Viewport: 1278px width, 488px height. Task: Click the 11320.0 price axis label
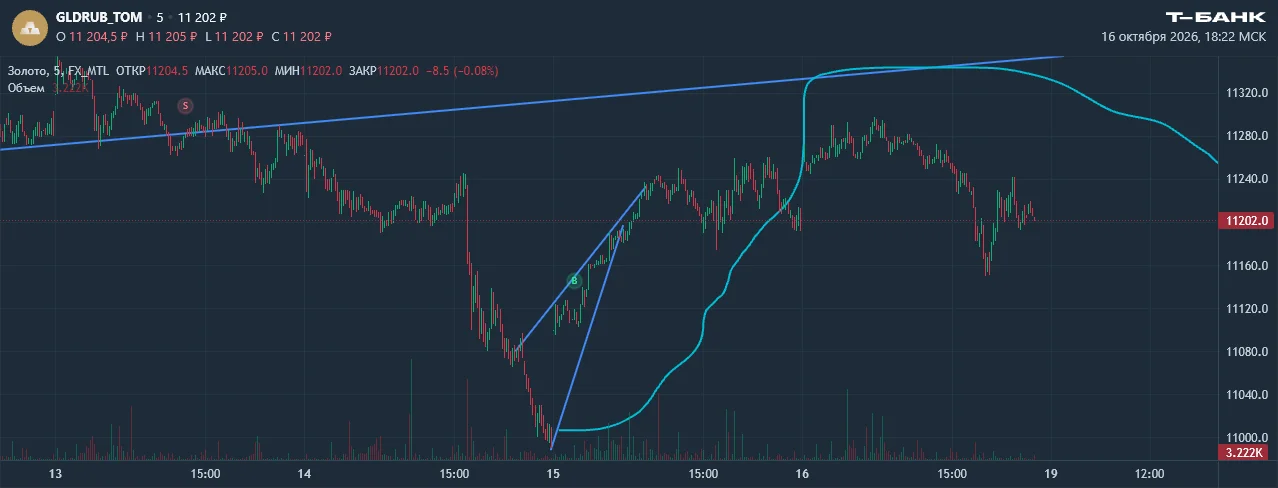[1248, 93]
